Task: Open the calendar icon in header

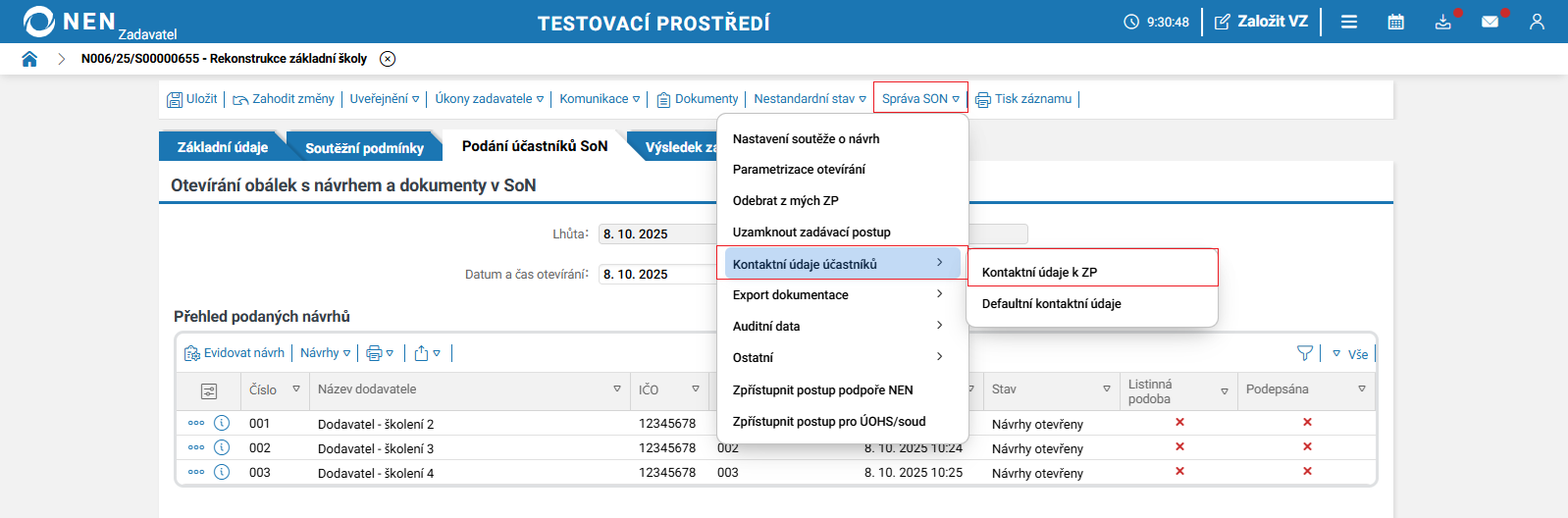Action: click(1395, 22)
